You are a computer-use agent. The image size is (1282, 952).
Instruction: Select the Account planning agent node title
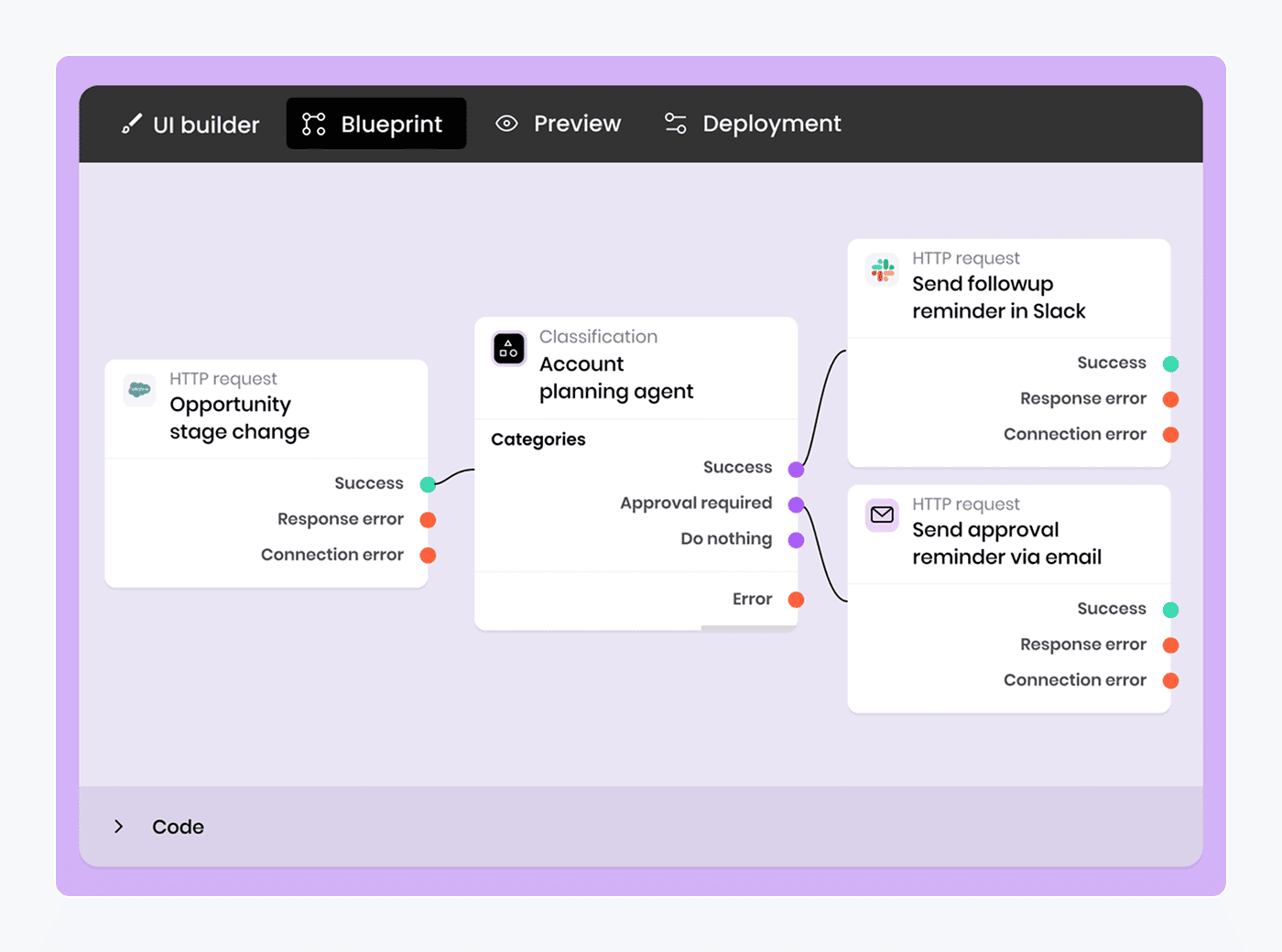point(615,378)
